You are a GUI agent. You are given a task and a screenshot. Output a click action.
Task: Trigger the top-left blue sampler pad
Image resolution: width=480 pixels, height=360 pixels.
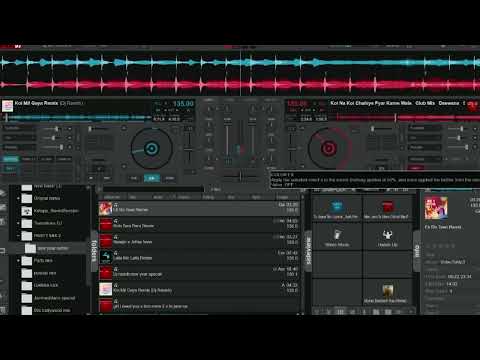(337, 209)
